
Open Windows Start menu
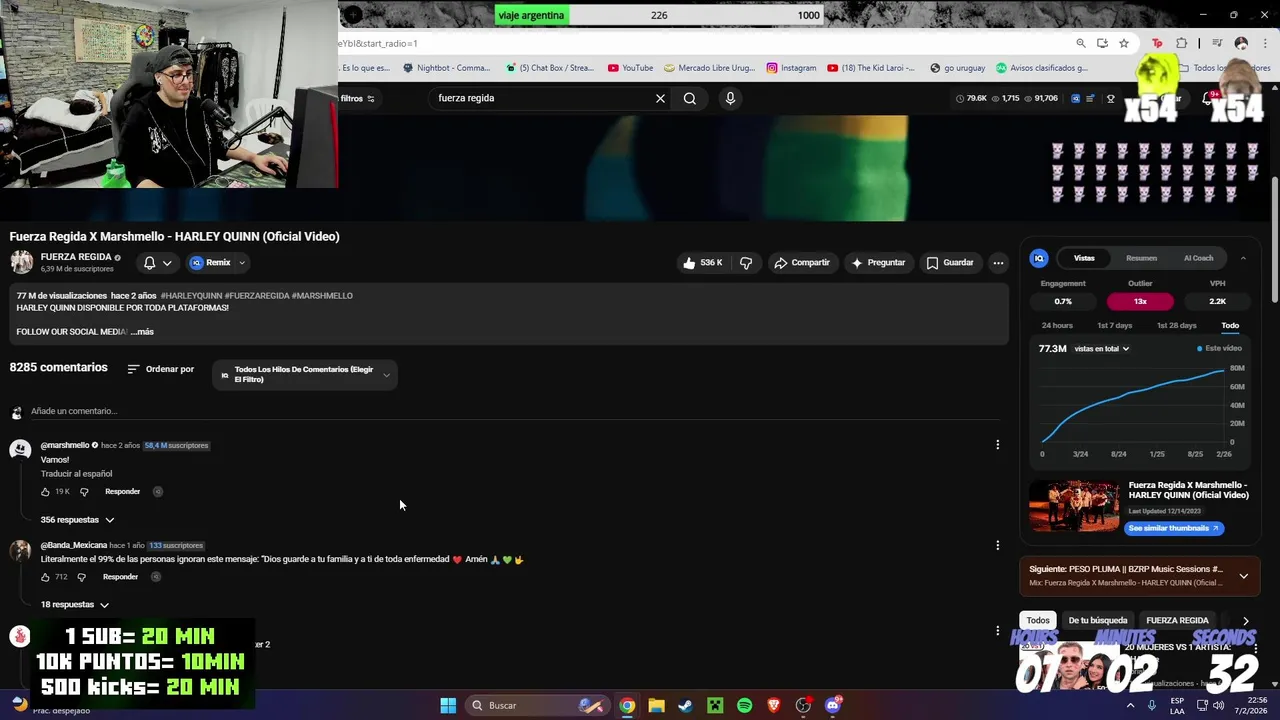448,705
